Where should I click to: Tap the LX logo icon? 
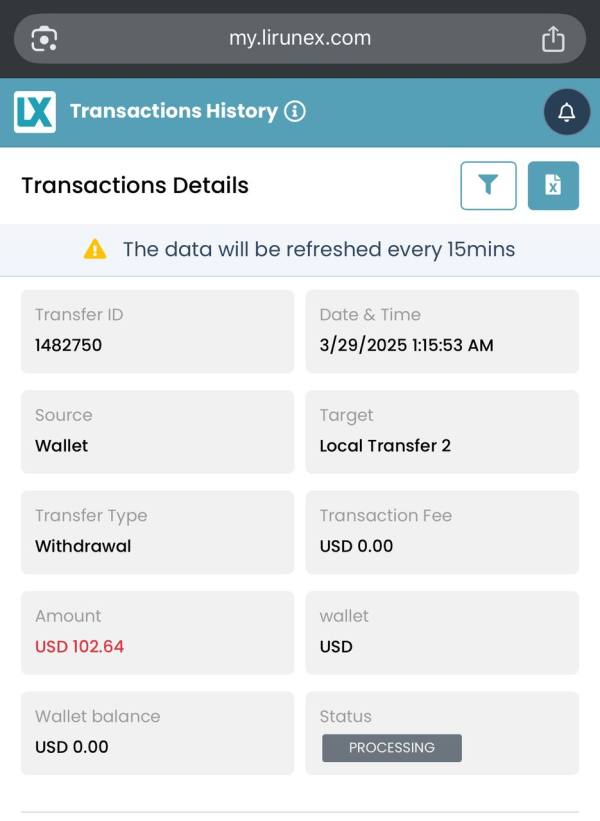point(35,112)
